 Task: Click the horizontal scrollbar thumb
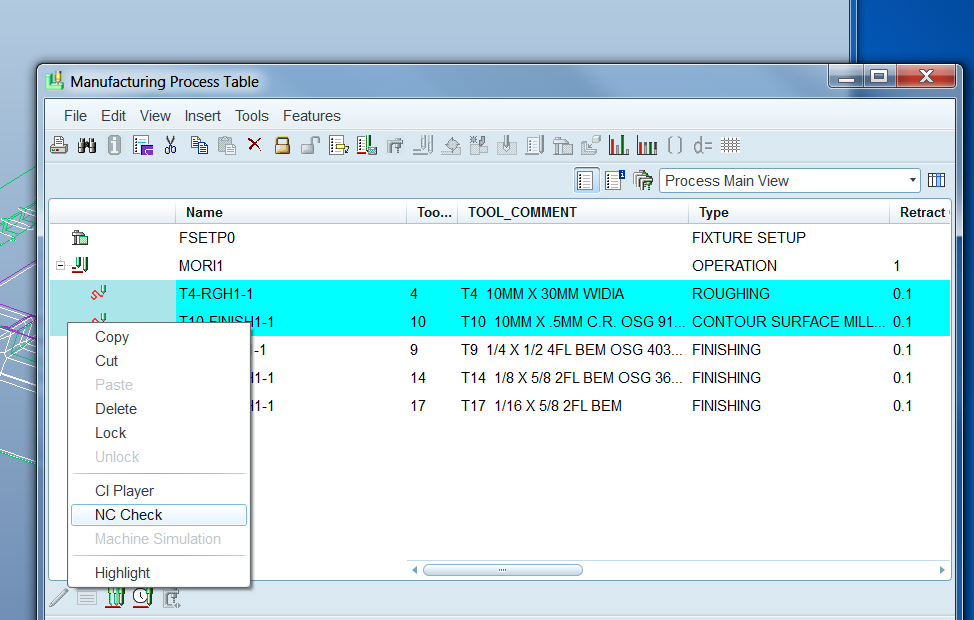point(503,570)
